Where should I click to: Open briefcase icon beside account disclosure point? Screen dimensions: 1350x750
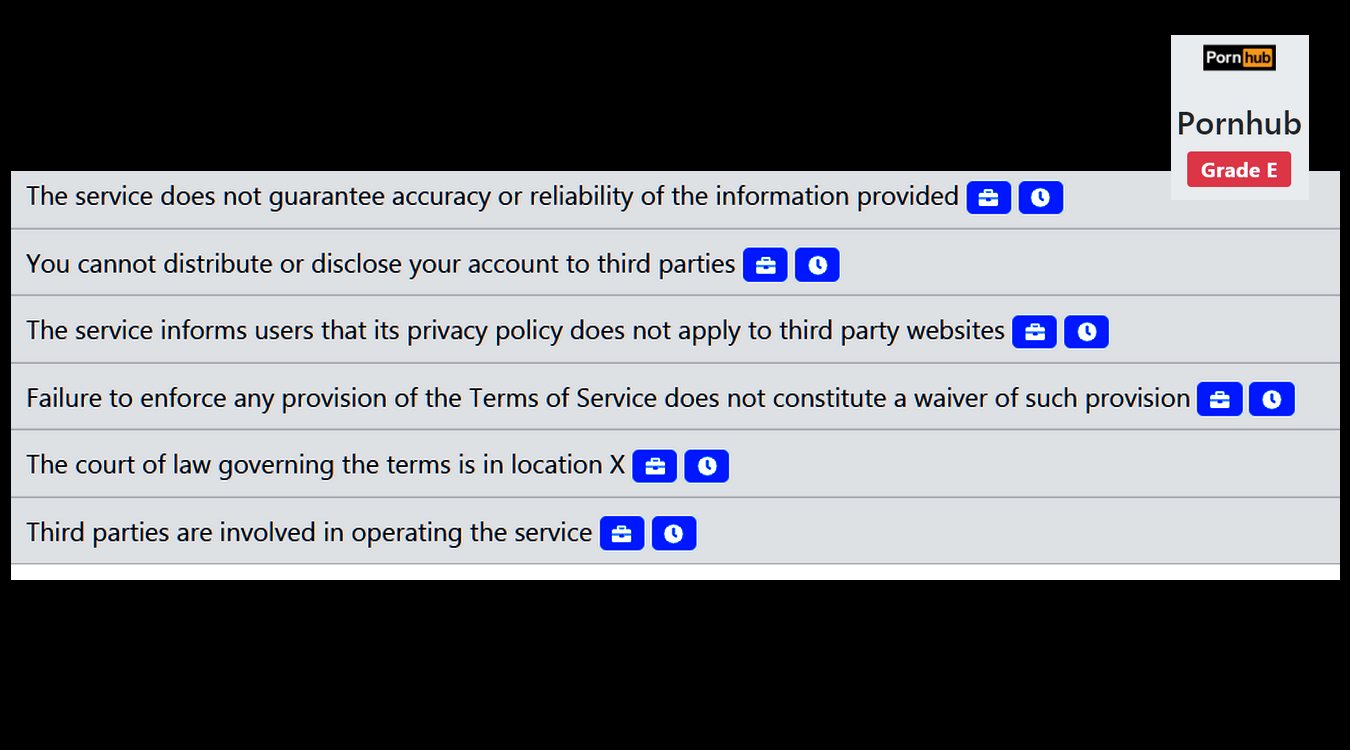click(765, 265)
